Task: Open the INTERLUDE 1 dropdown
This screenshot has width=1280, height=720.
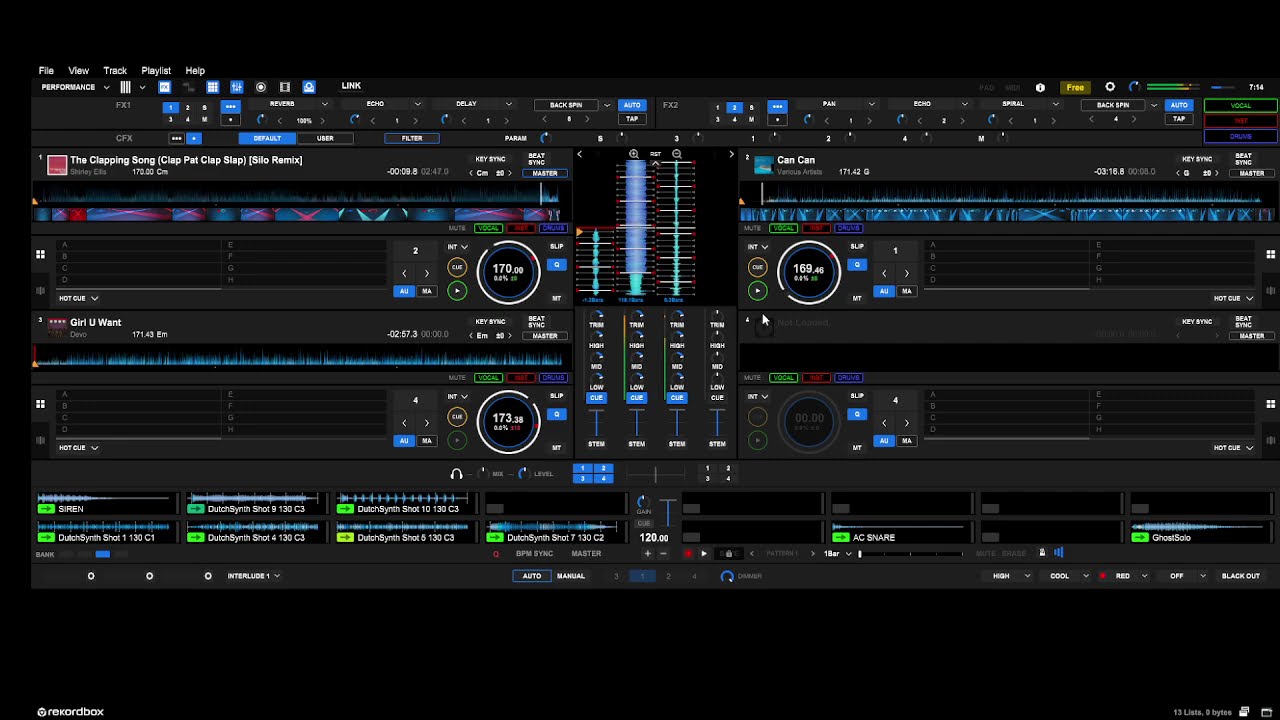Action: [253, 576]
